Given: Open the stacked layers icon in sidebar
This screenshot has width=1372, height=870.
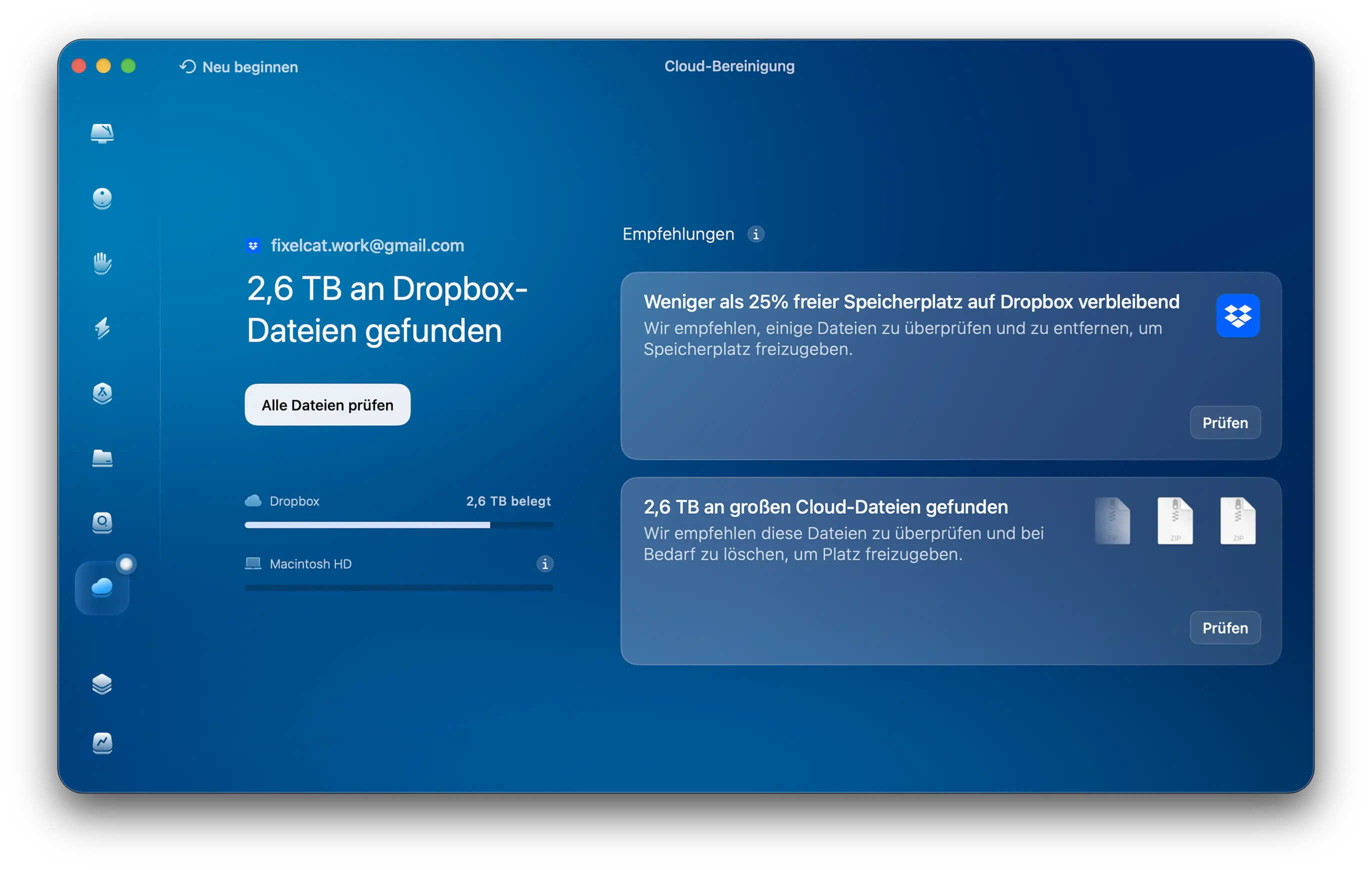Looking at the screenshot, I should pos(102,683).
